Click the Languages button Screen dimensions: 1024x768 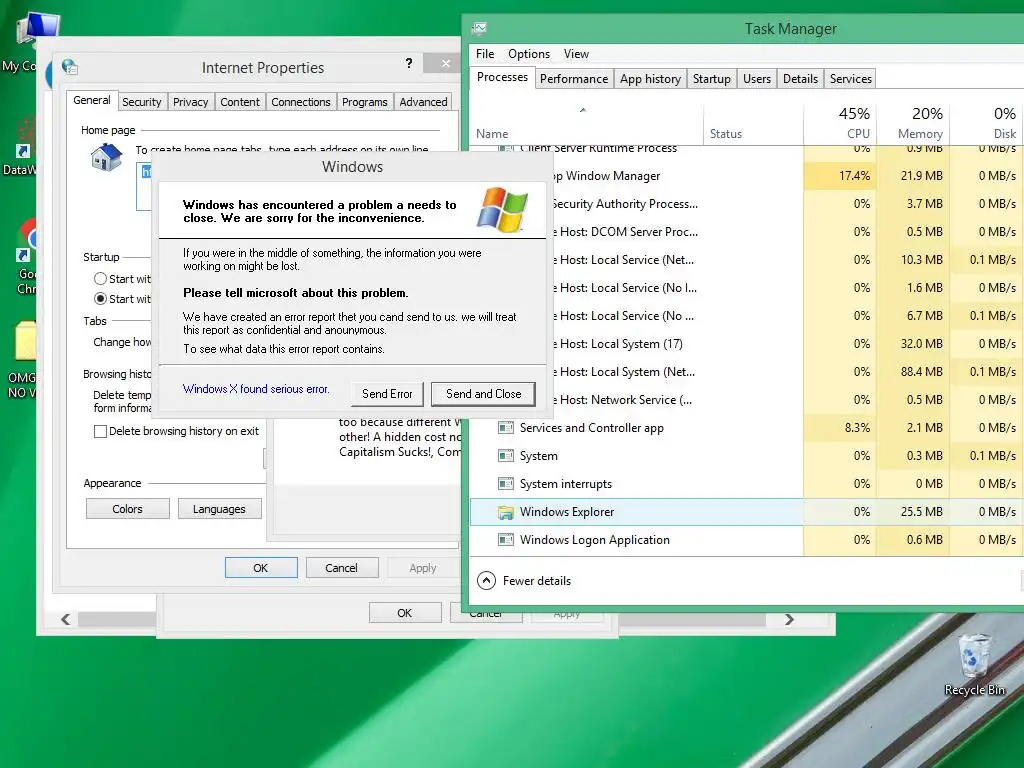219,509
